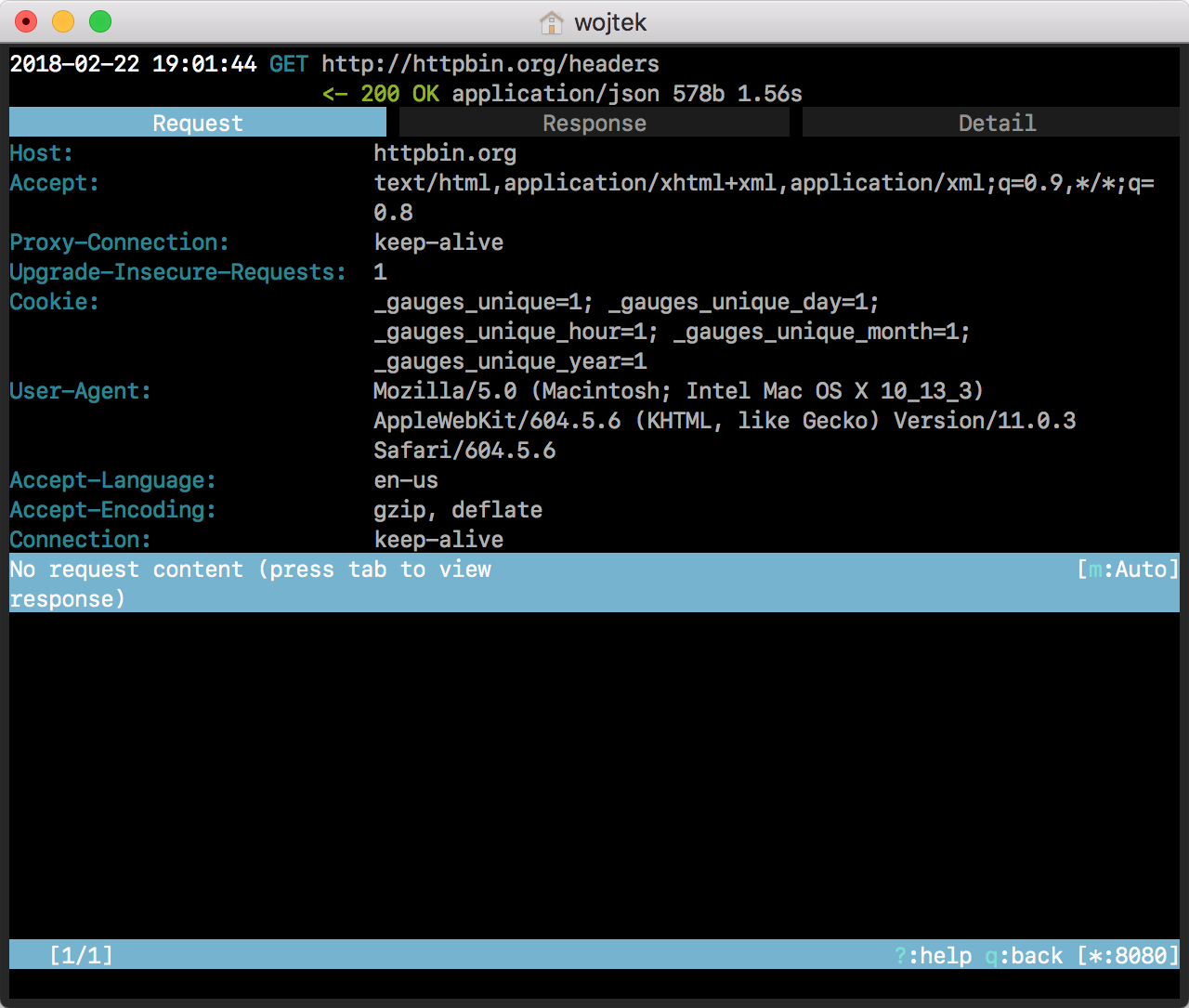This screenshot has height=1008, width=1189.
Task: Click the [1/1] flow counter
Action: point(81,955)
